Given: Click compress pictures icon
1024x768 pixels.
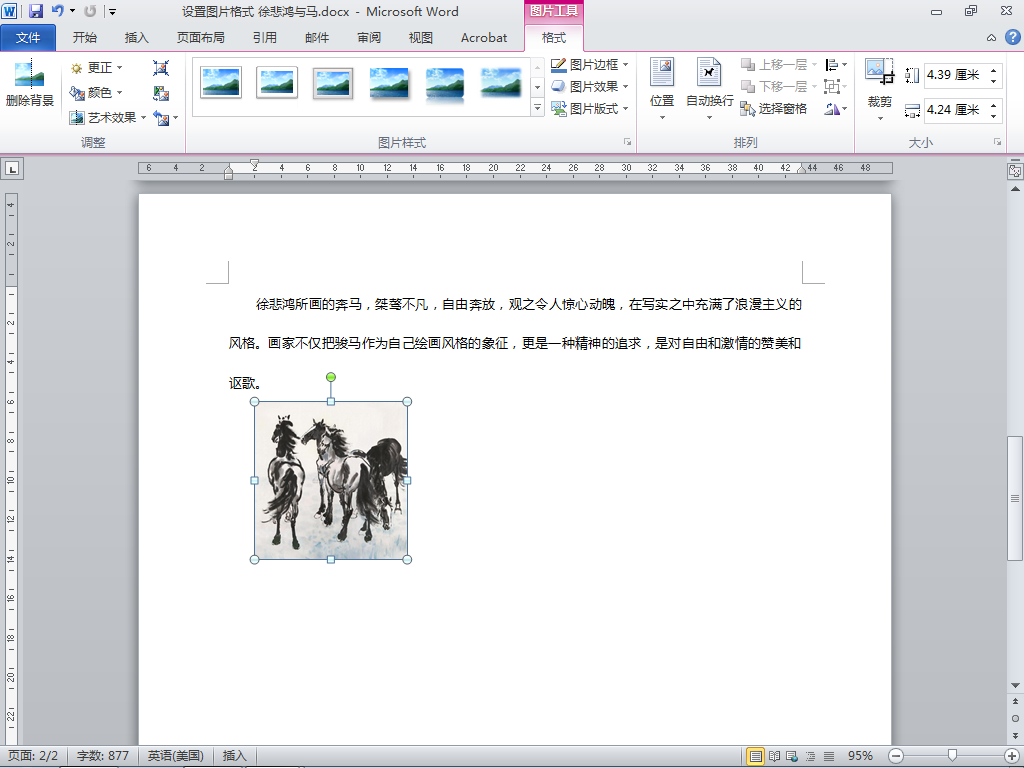Looking at the screenshot, I should tap(161, 68).
